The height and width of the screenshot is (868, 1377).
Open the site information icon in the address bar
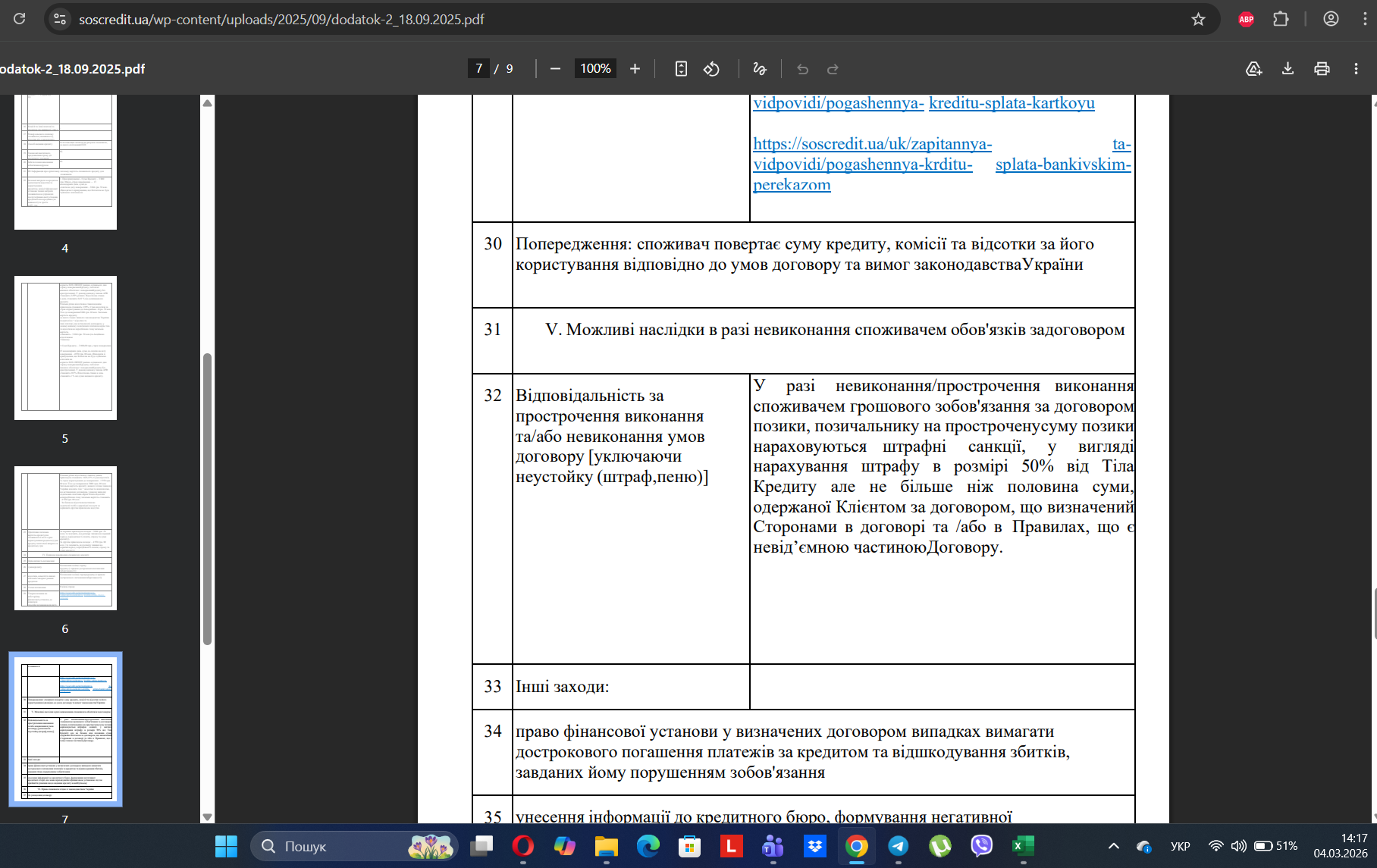tap(60, 19)
